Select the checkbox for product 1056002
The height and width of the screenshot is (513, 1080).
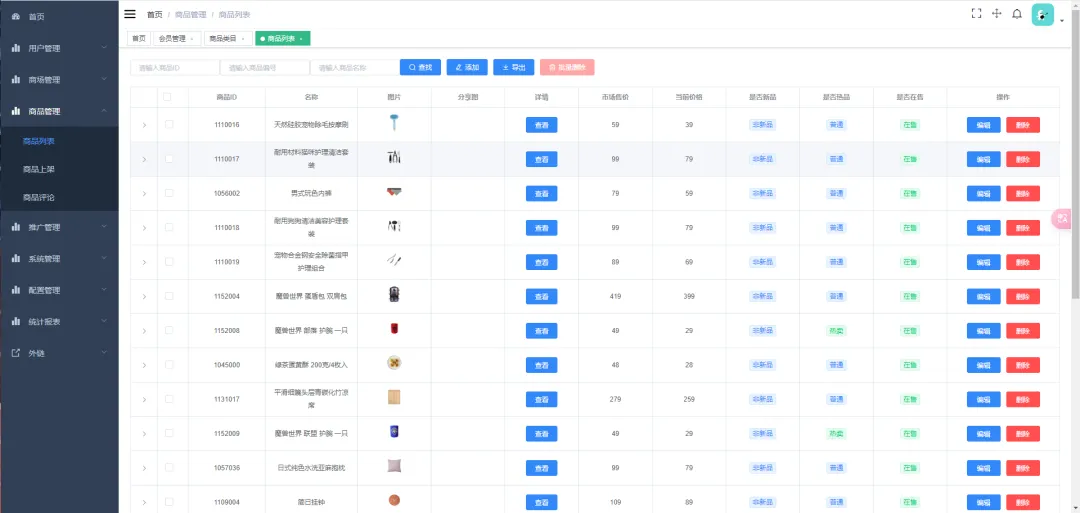click(x=169, y=193)
